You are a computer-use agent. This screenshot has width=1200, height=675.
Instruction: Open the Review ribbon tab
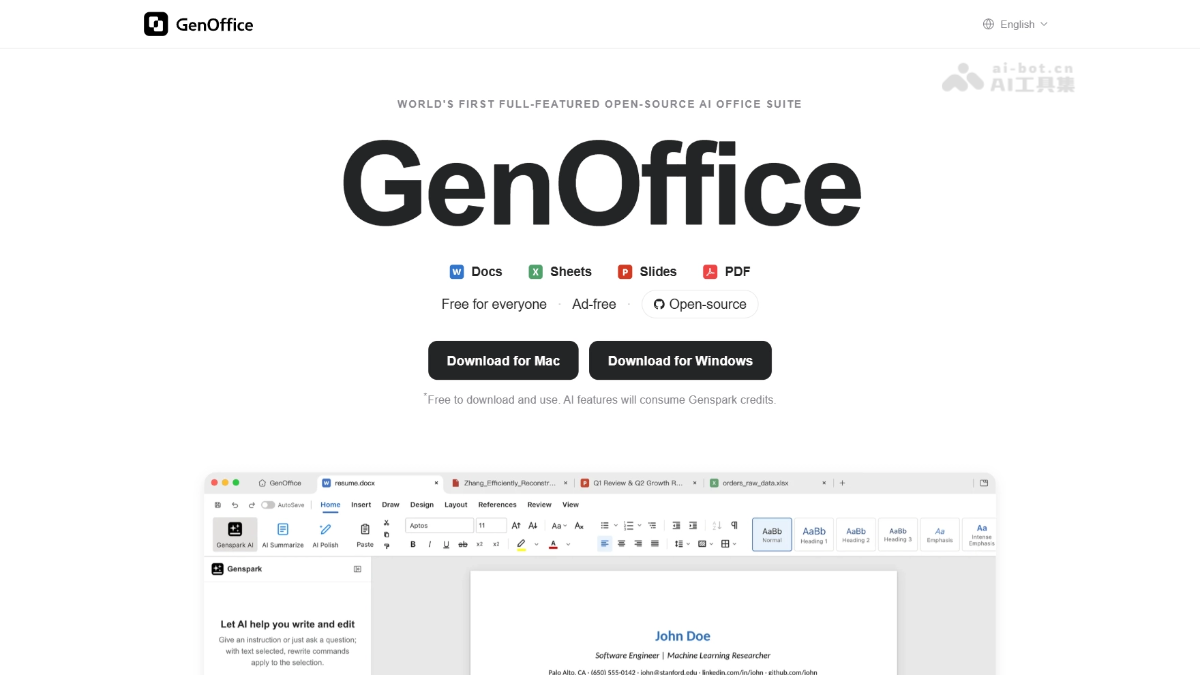pos(540,505)
